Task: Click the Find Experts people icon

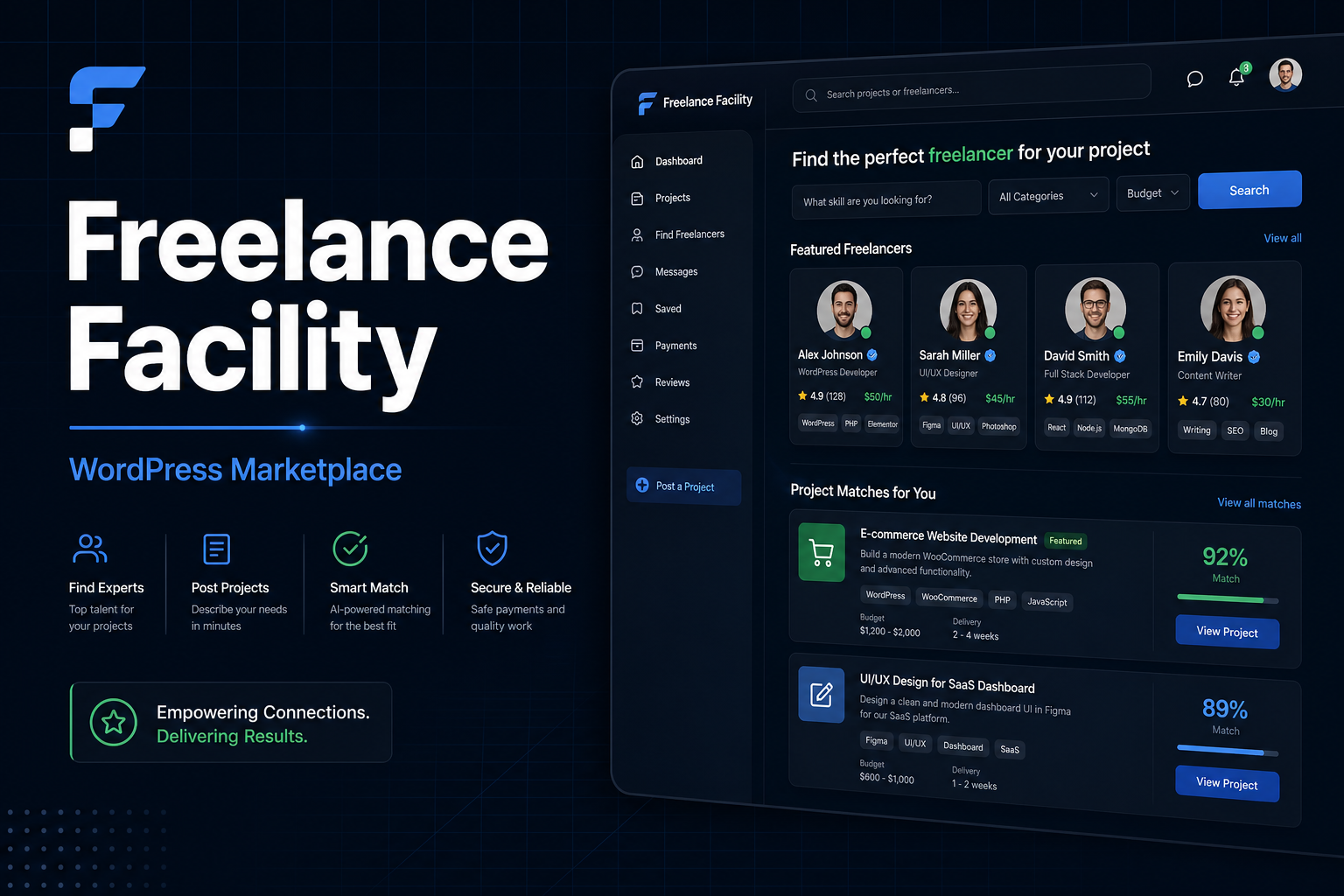Action: (89, 549)
